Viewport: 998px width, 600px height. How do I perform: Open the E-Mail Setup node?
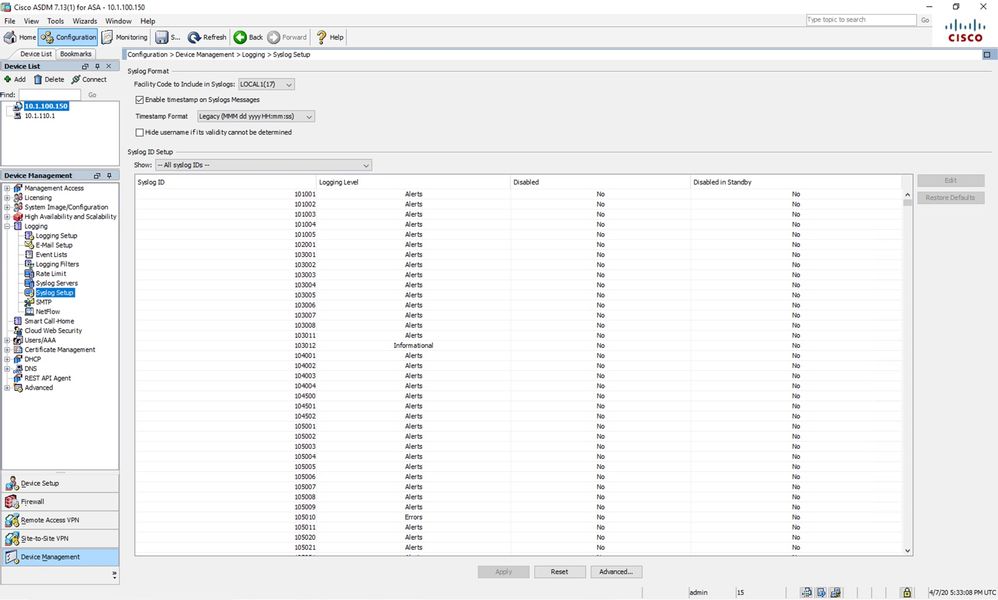[54, 245]
